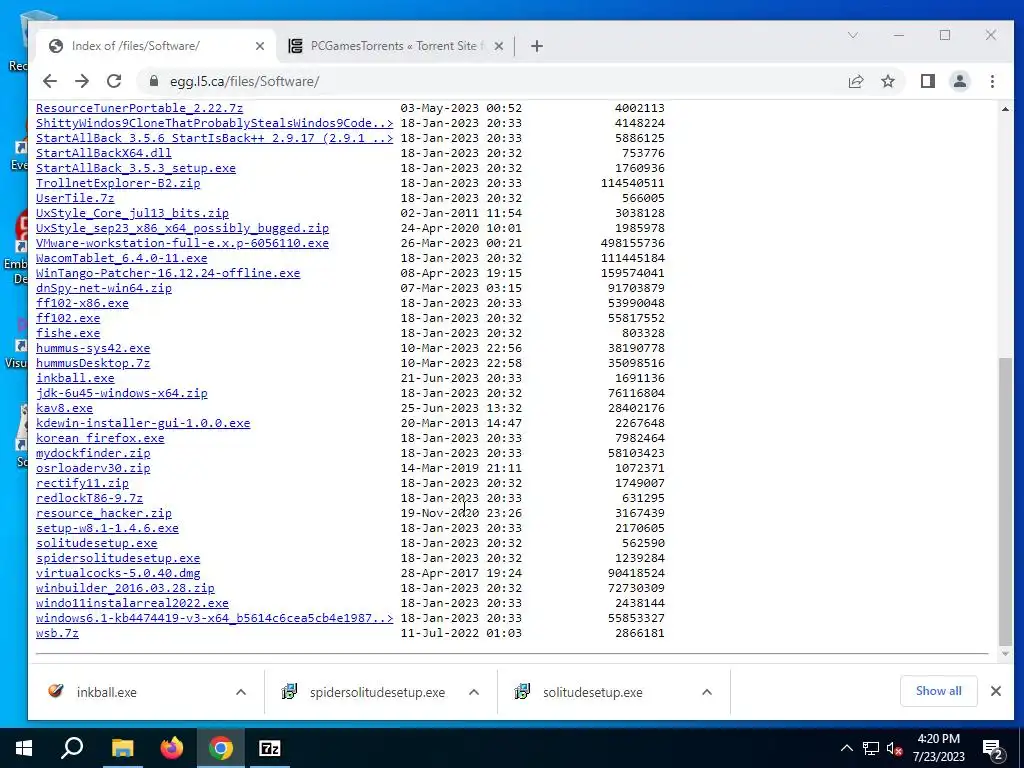The height and width of the screenshot is (768, 1024).
Task: Expand options for inkball.exe download
Action: (x=241, y=692)
